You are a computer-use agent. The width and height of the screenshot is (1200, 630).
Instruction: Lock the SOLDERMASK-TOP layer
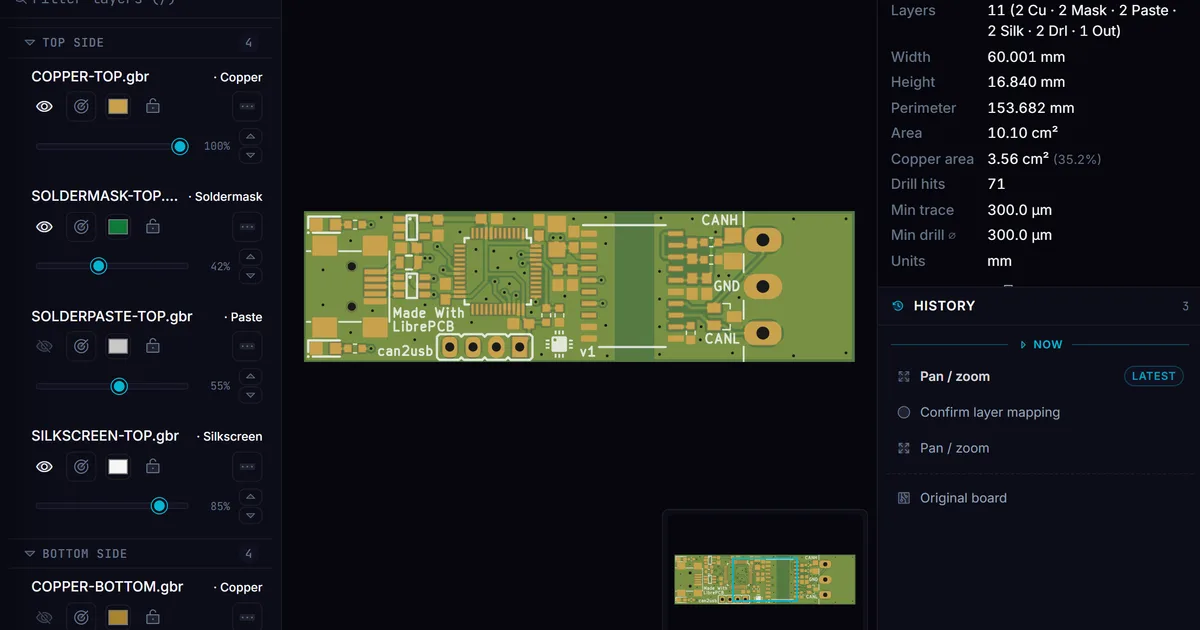tap(153, 227)
